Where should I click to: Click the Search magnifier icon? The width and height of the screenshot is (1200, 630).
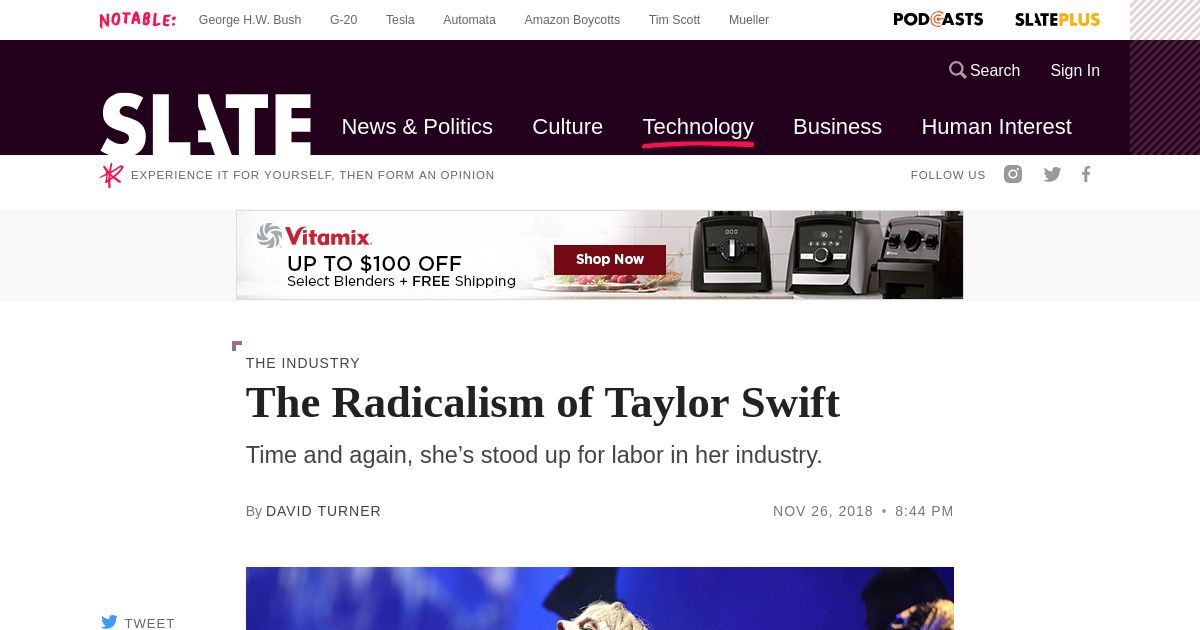pyautogui.click(x=957, y=70)
